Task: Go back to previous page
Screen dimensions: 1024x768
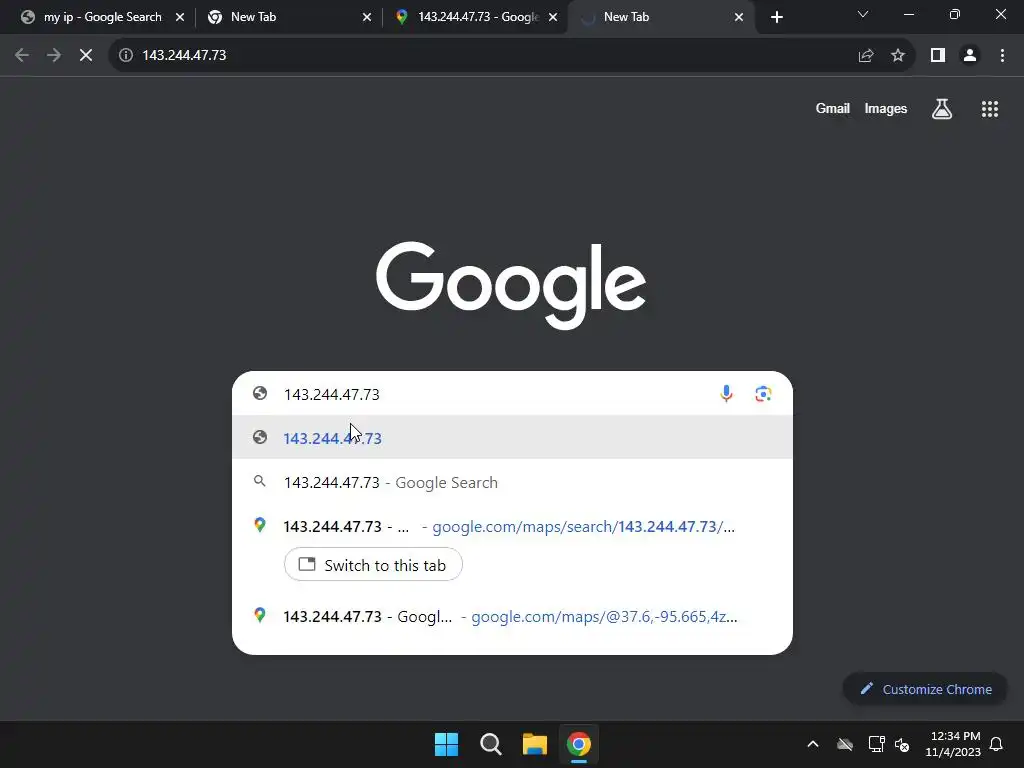Action: pos(22,56)
